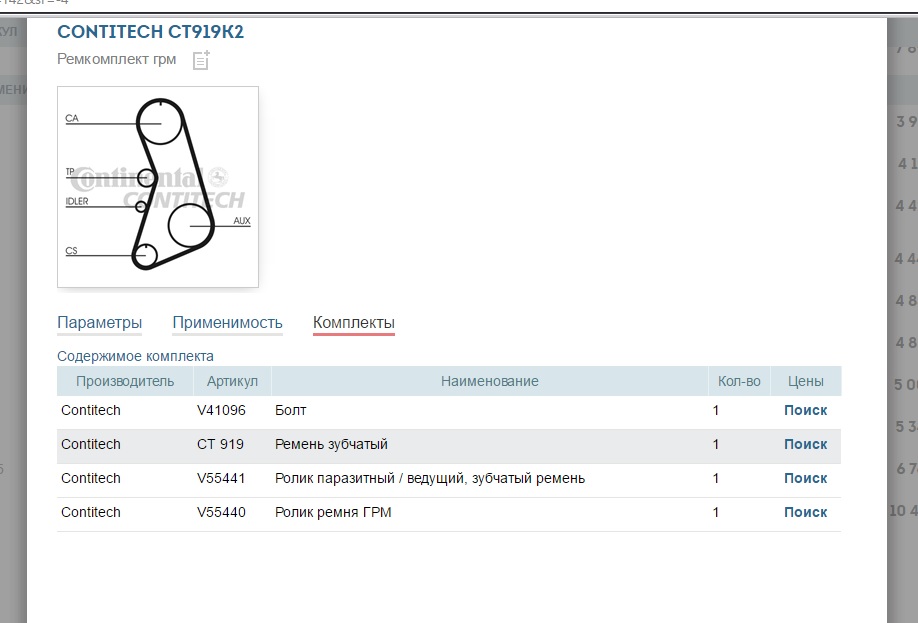Click the Наименование column header

[489, 381]
